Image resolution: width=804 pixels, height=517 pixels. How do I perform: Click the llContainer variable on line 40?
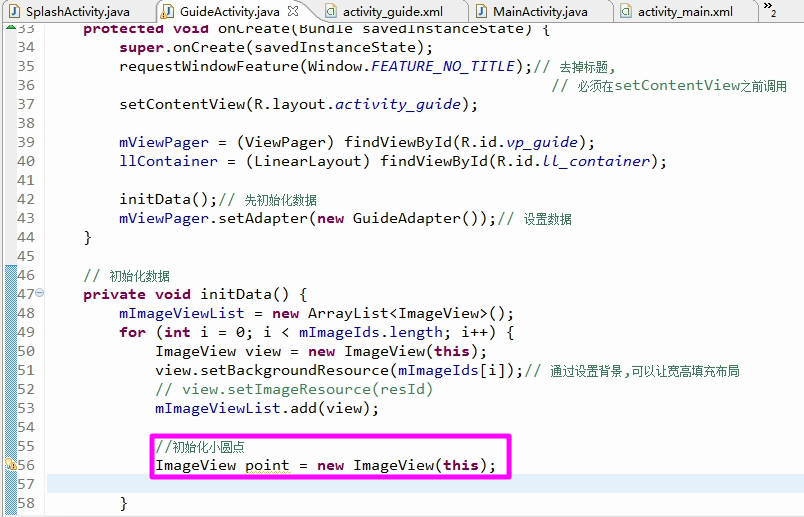click(x=168, y=161)
